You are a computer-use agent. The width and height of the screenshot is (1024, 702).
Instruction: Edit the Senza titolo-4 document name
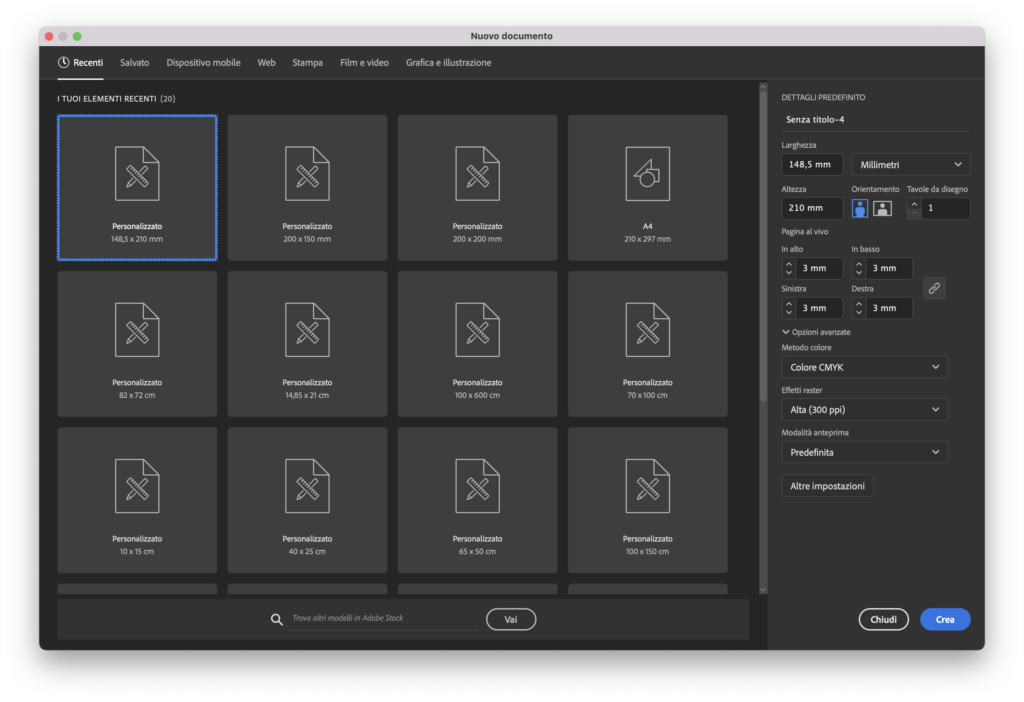[876, 120]
